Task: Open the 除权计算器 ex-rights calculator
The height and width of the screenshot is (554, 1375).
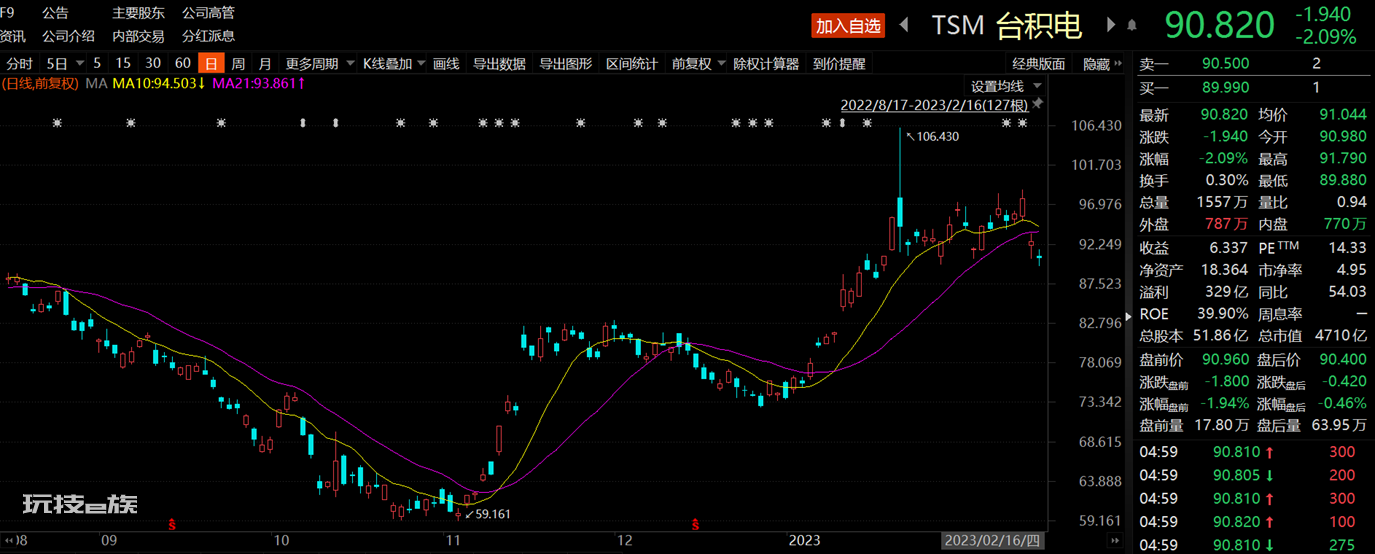Action: coord(766,64)
